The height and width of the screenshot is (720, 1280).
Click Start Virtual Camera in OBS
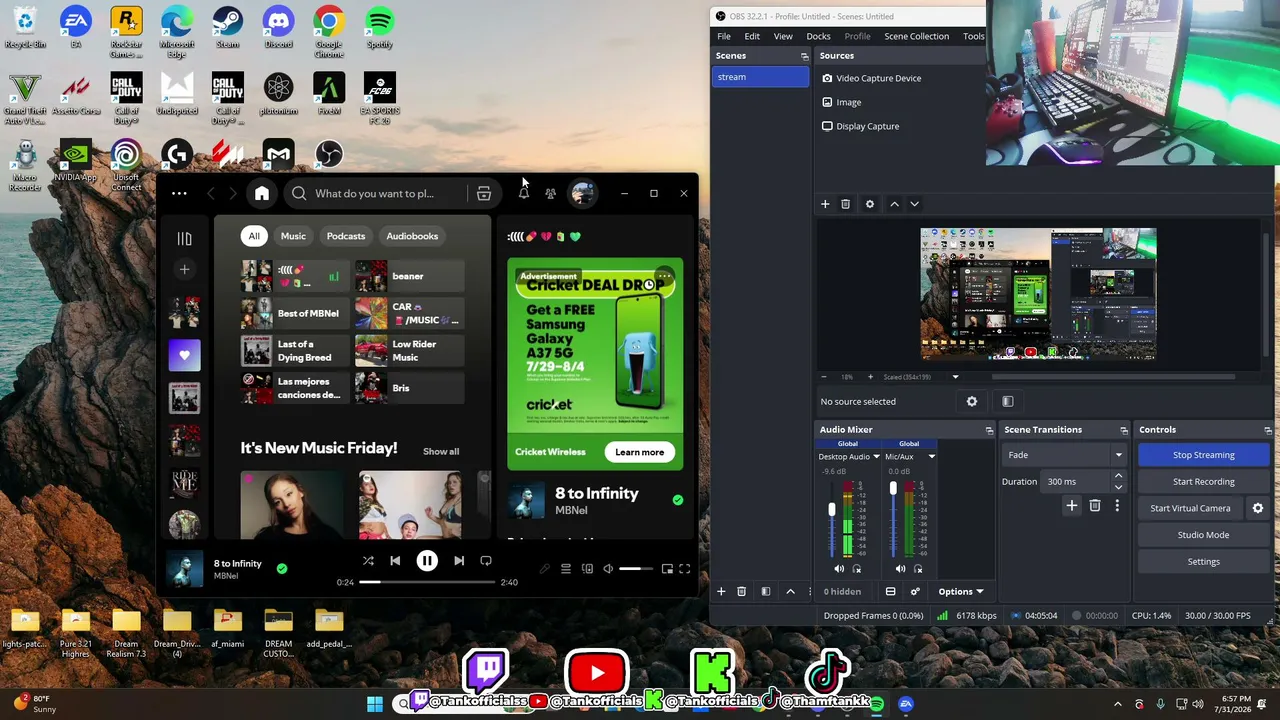click(1190, 508)
